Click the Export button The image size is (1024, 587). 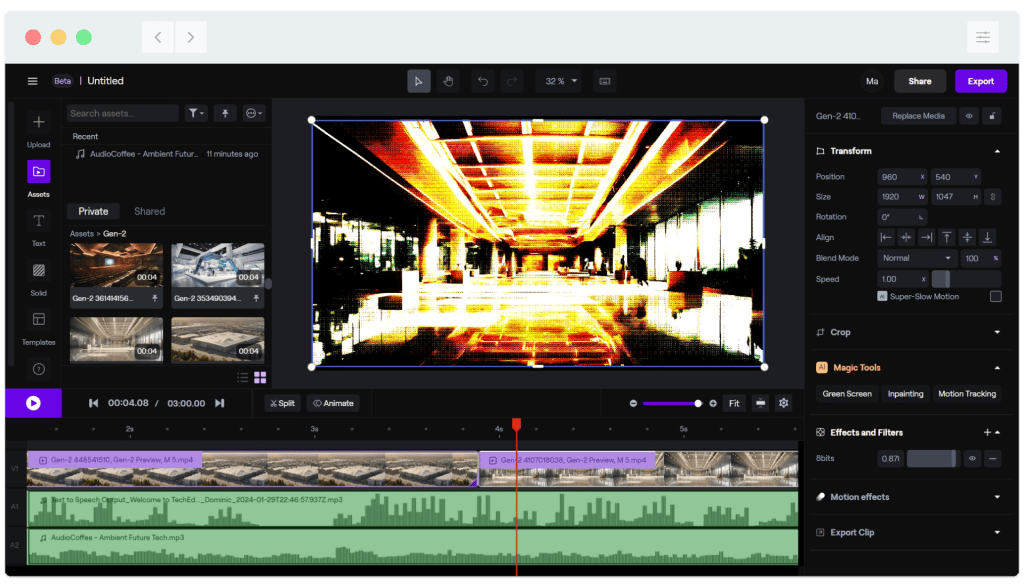click(981, 81)
